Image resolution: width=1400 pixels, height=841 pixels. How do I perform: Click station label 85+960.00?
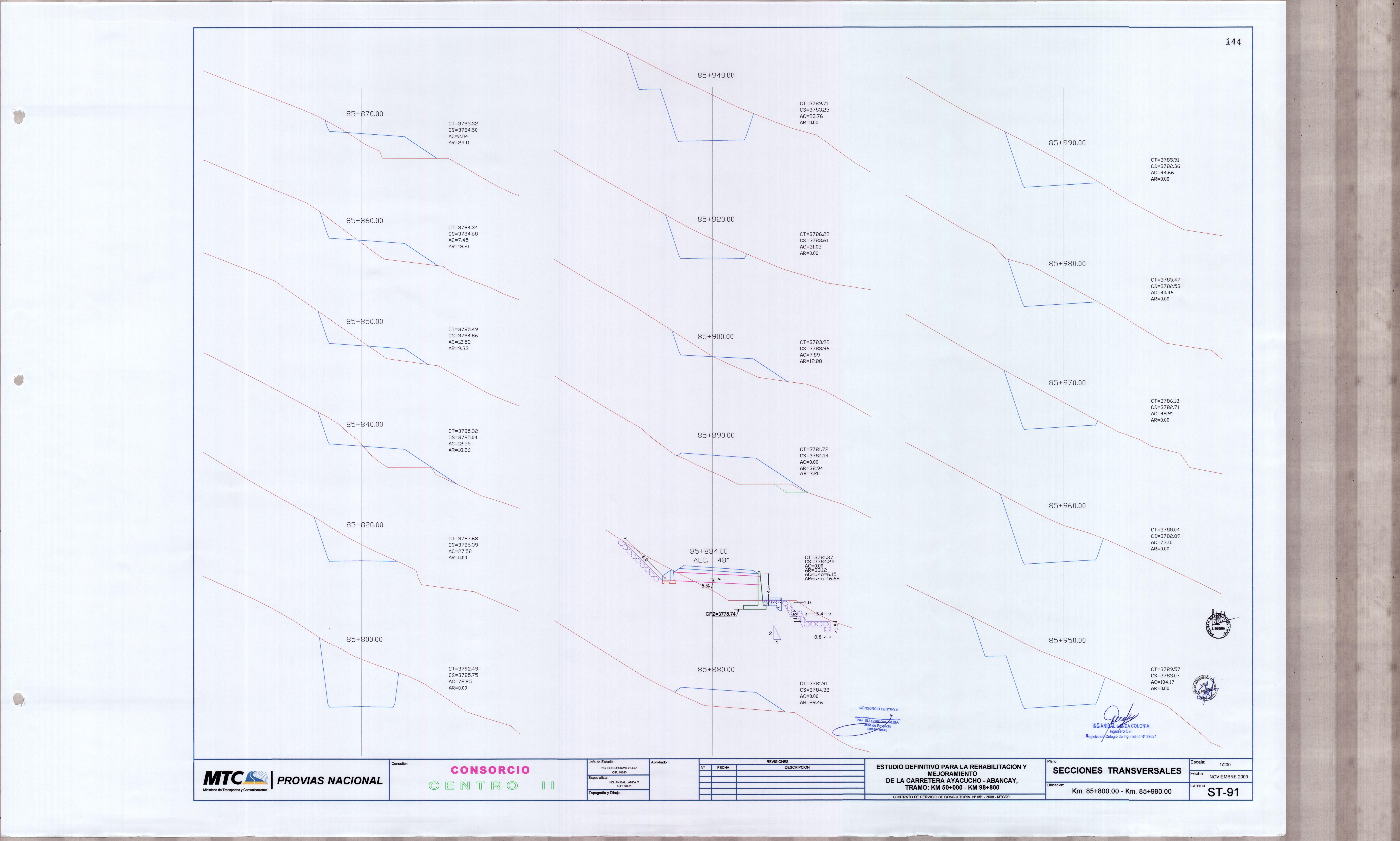[x=1067, y=506]
